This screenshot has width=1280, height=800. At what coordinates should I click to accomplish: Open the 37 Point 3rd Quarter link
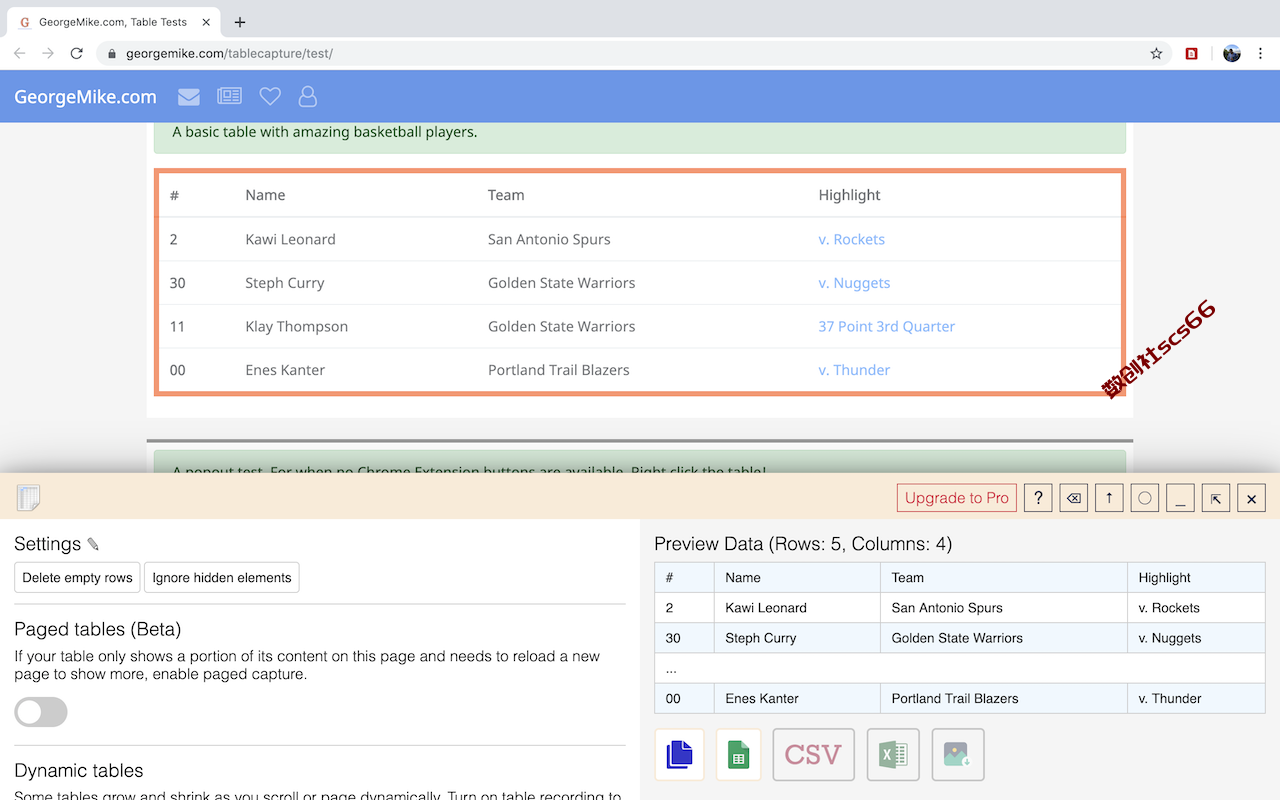[886, 326]
